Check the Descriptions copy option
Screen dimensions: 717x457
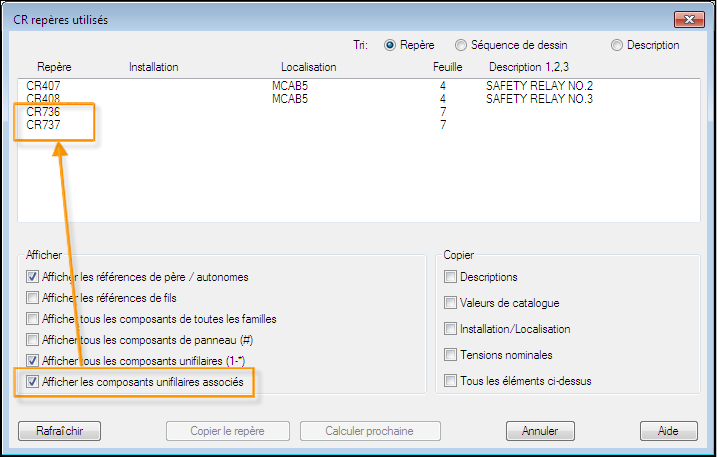coord(450,277)
